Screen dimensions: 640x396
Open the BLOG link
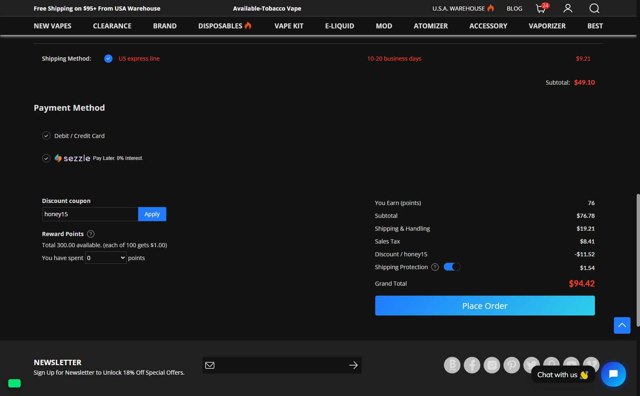tap(514, 9)
